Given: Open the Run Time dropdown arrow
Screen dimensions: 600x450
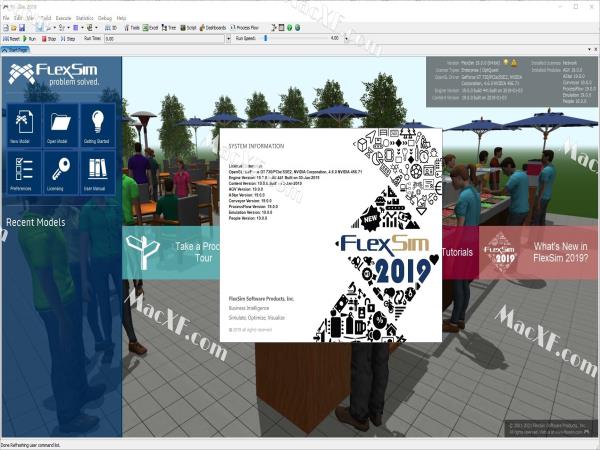Looking at the screenshot, I should click(228, 39).
